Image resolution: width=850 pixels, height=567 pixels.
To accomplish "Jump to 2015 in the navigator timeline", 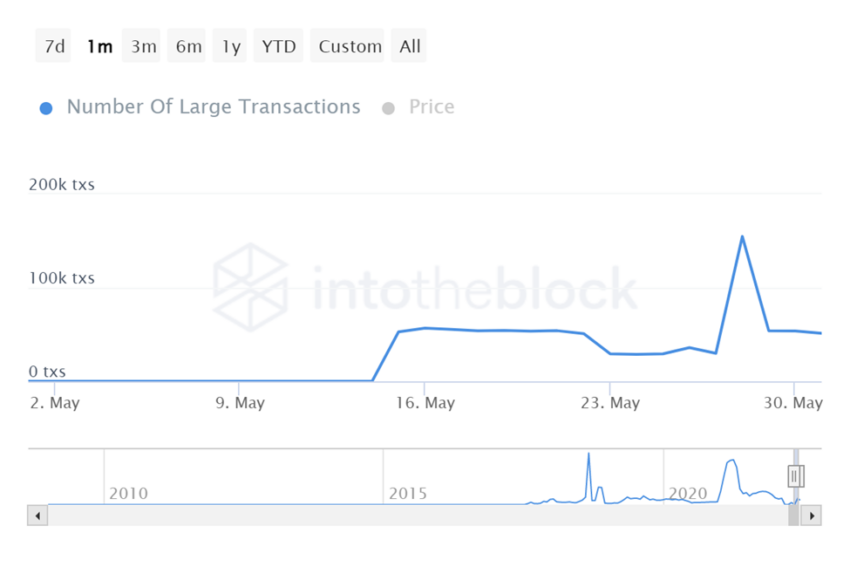I will 408,493.
